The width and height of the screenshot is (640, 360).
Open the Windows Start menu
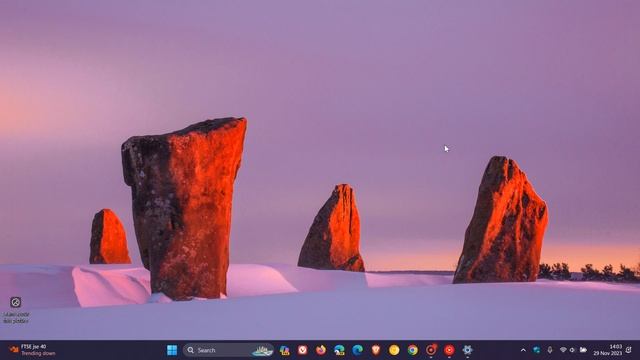(x=172, y=350)
